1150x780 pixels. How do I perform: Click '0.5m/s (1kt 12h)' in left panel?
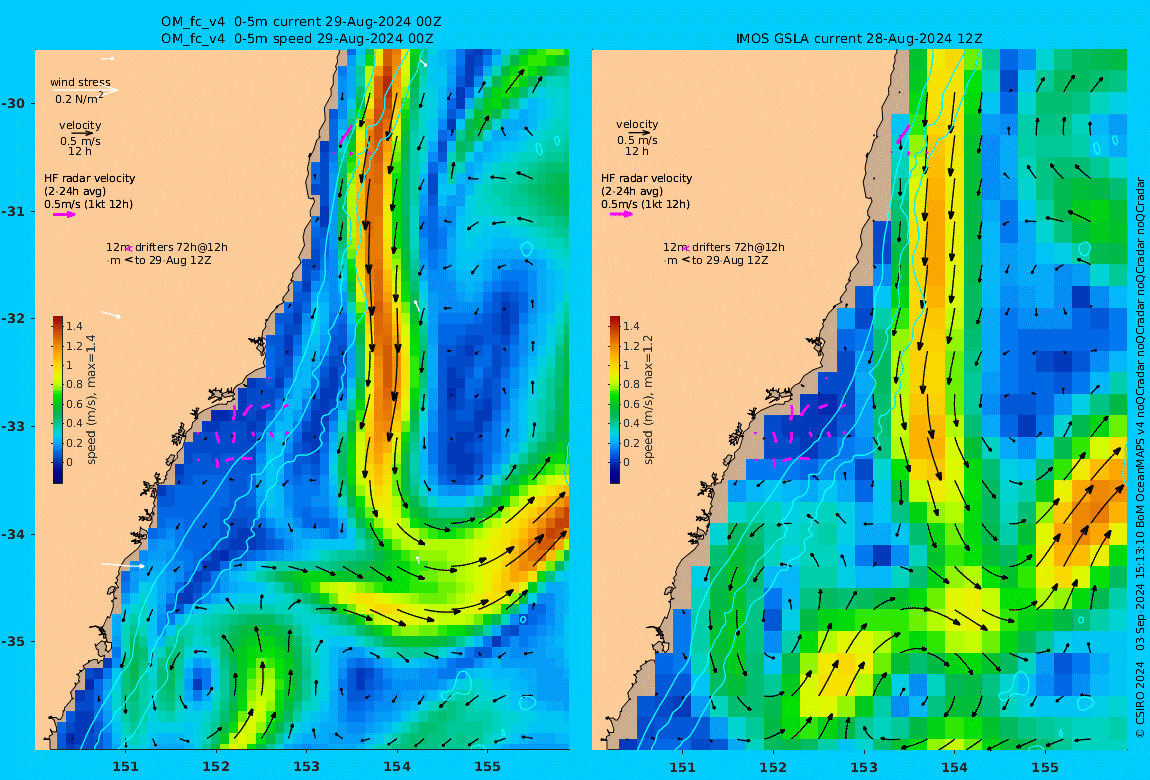tap(89, 205)
